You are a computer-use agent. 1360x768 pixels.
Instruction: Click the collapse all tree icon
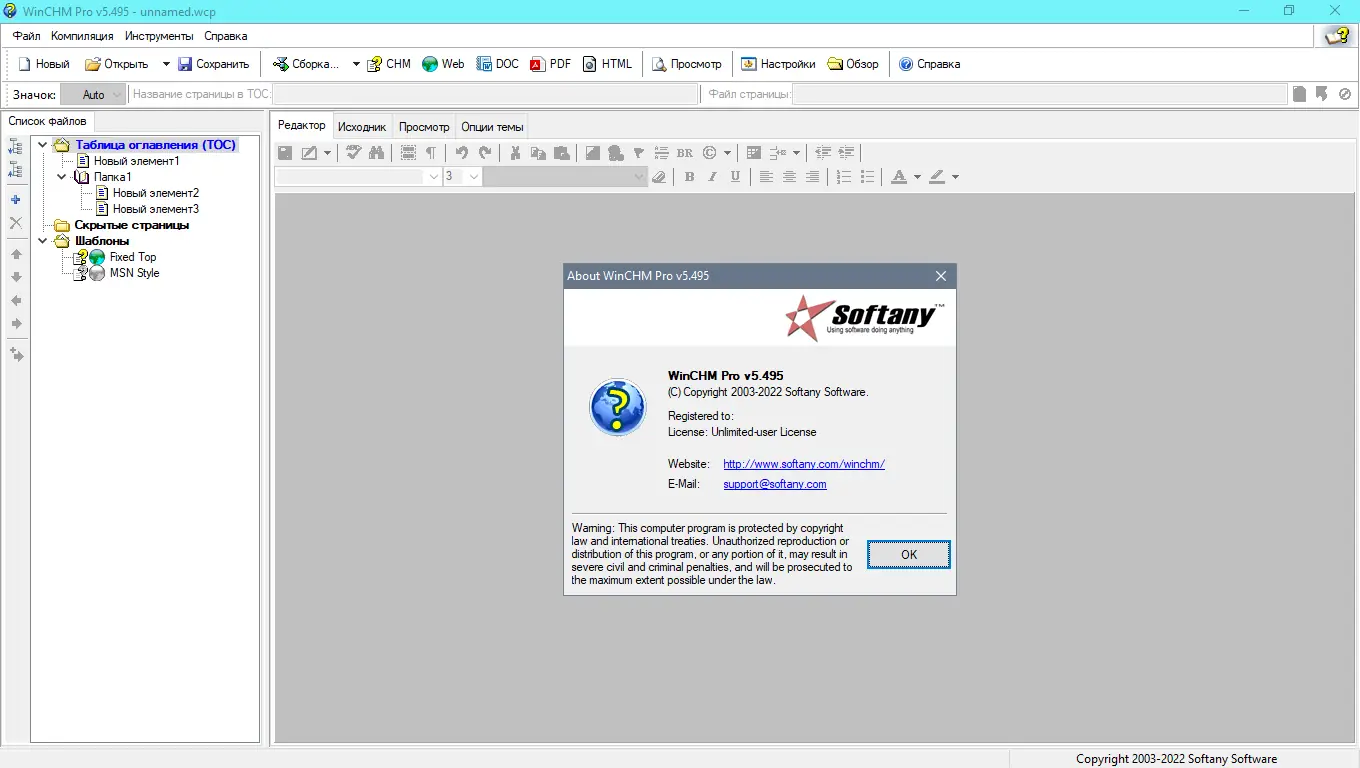[16, 170]
